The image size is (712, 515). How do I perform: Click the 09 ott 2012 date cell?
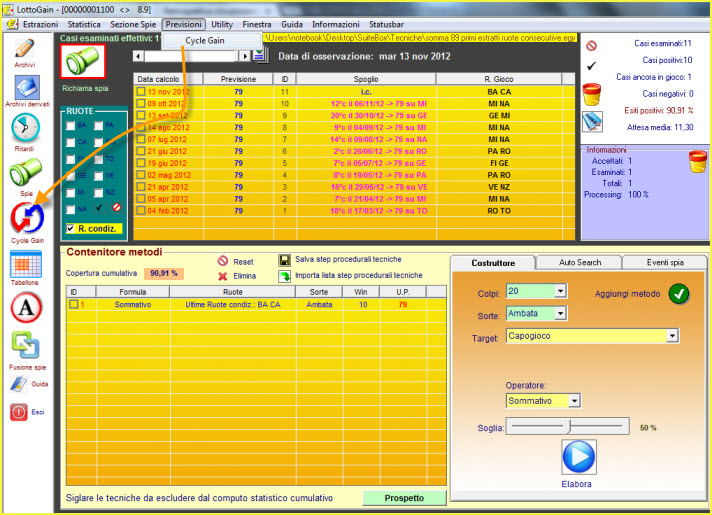tap(168, 104)
